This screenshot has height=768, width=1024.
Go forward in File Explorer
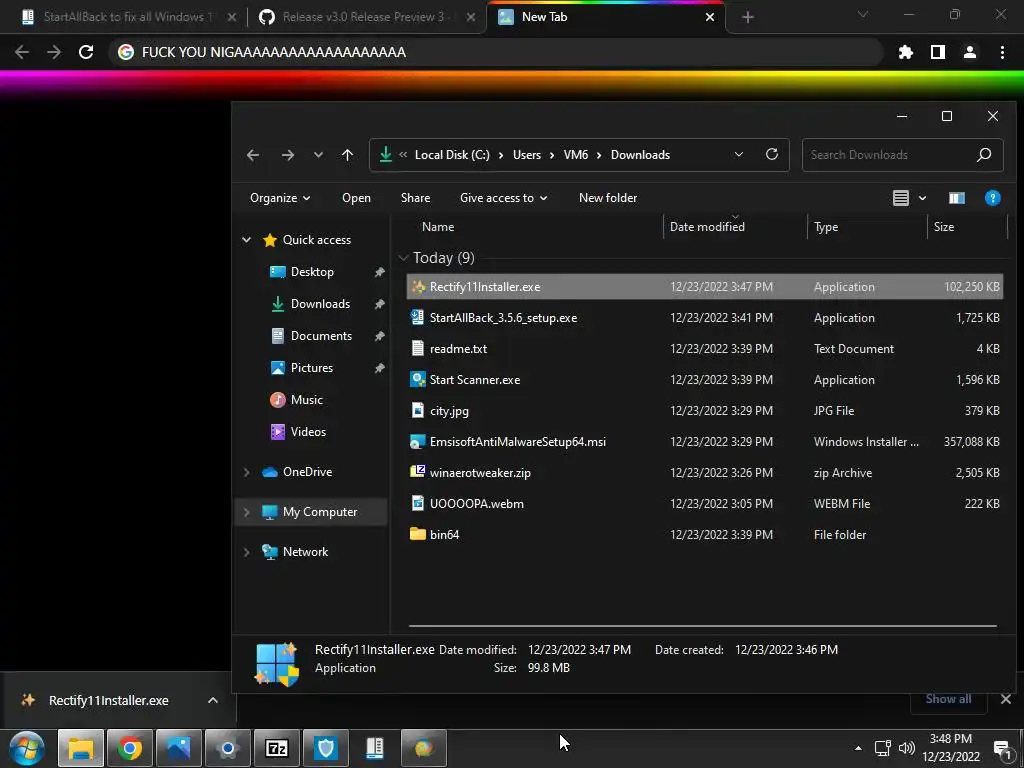pos(287,155)
